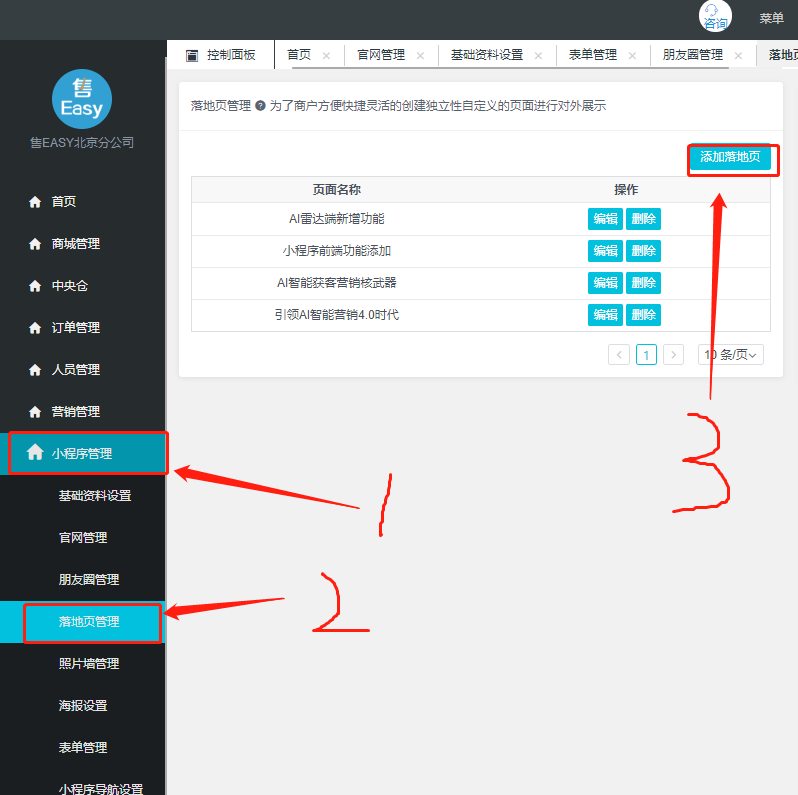This screenshot has width=798, height=795.
Task: Delete the 引领AI智能营销4.0时代 page
Action: (x=643, y=315)
